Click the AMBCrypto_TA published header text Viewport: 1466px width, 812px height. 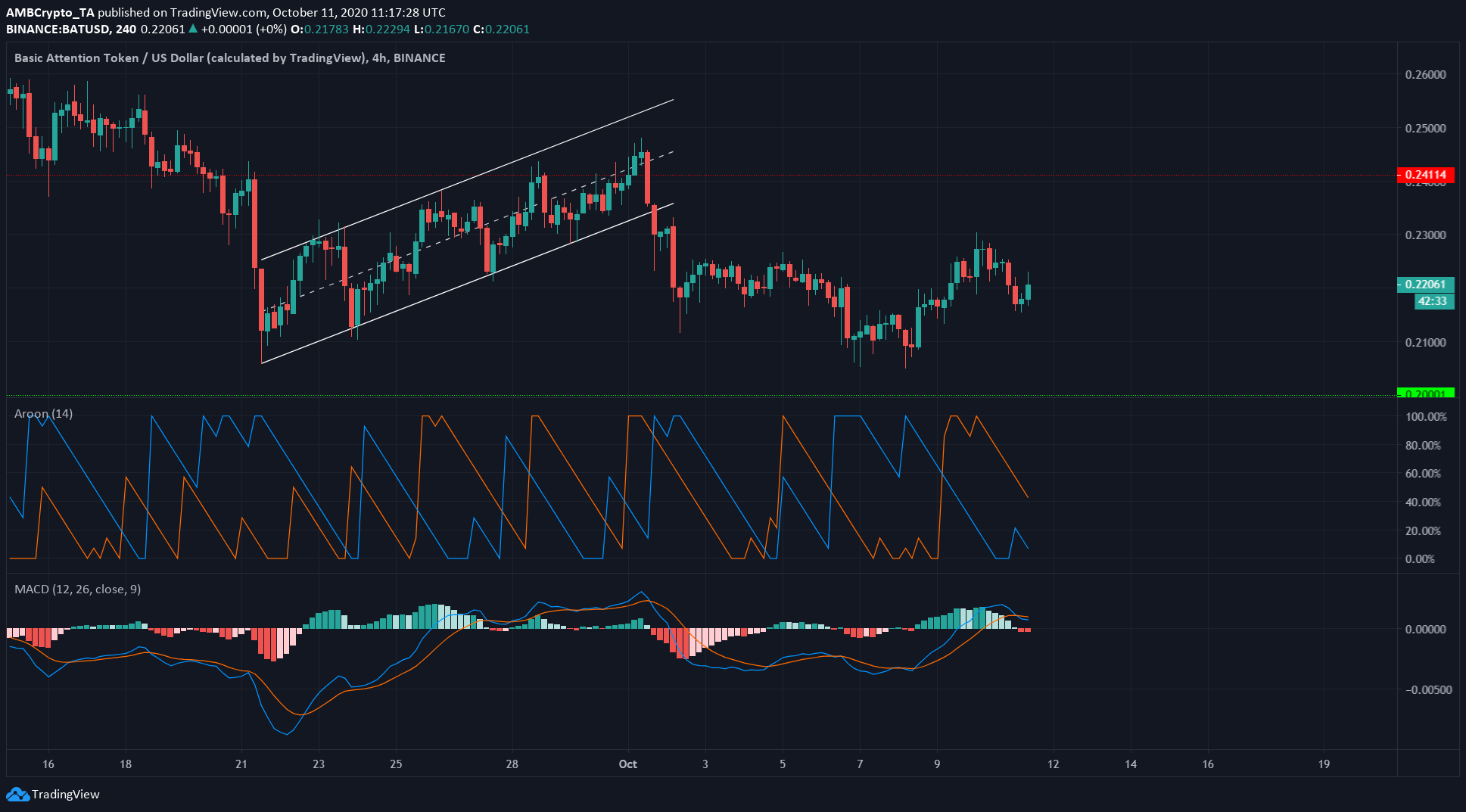pos(226,13)
